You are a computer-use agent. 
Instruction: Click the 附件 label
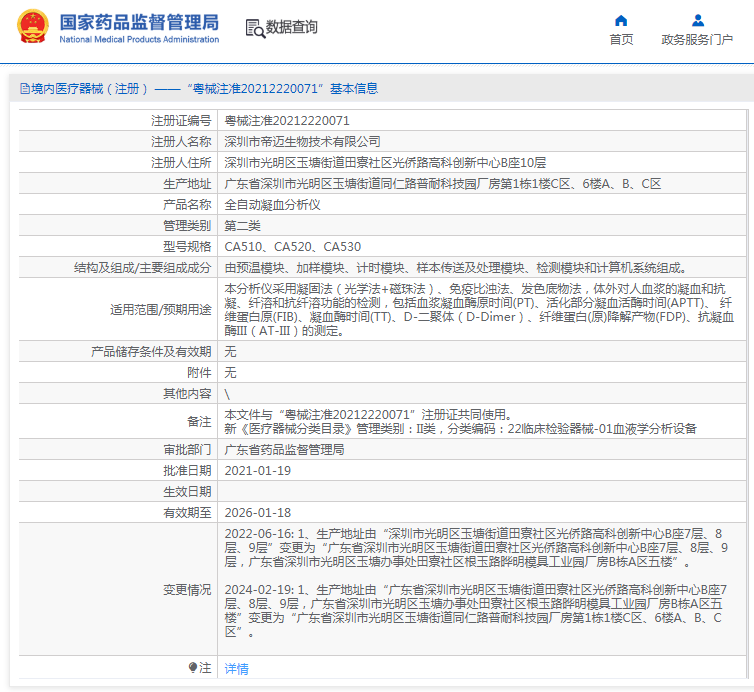(199, 373)
